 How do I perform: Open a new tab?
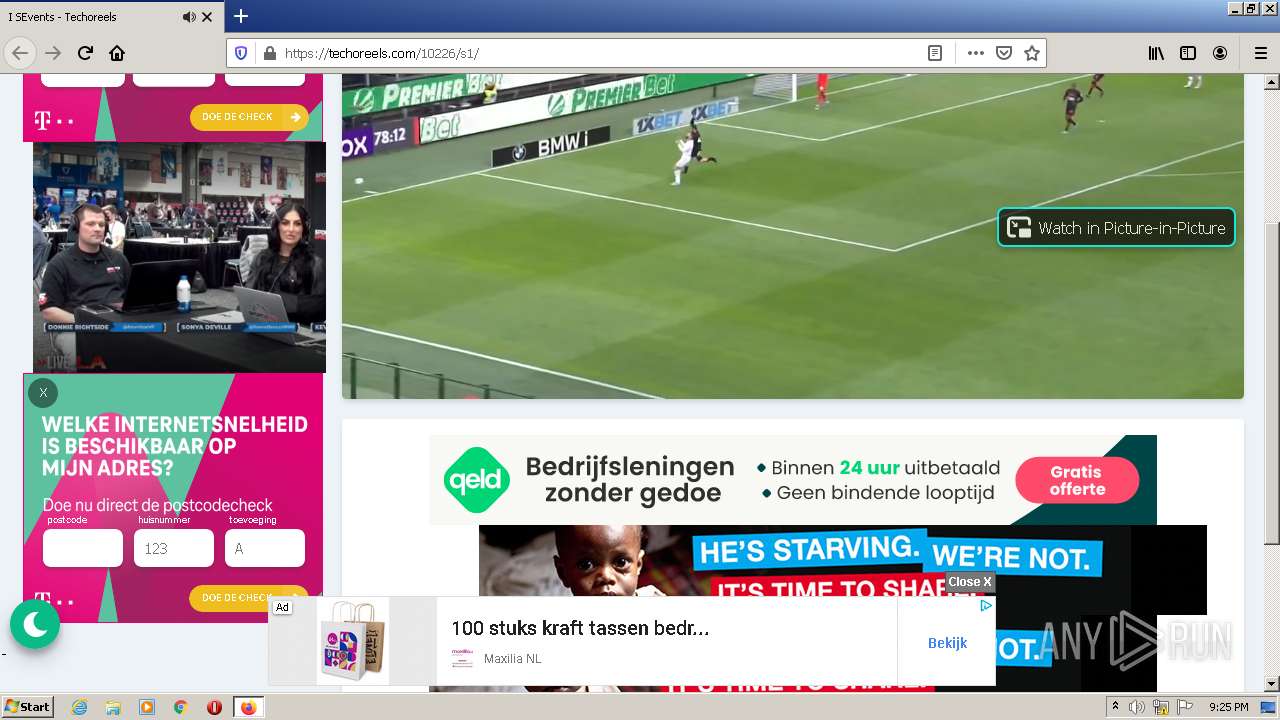pyautogui.click(x=241, y=16)
